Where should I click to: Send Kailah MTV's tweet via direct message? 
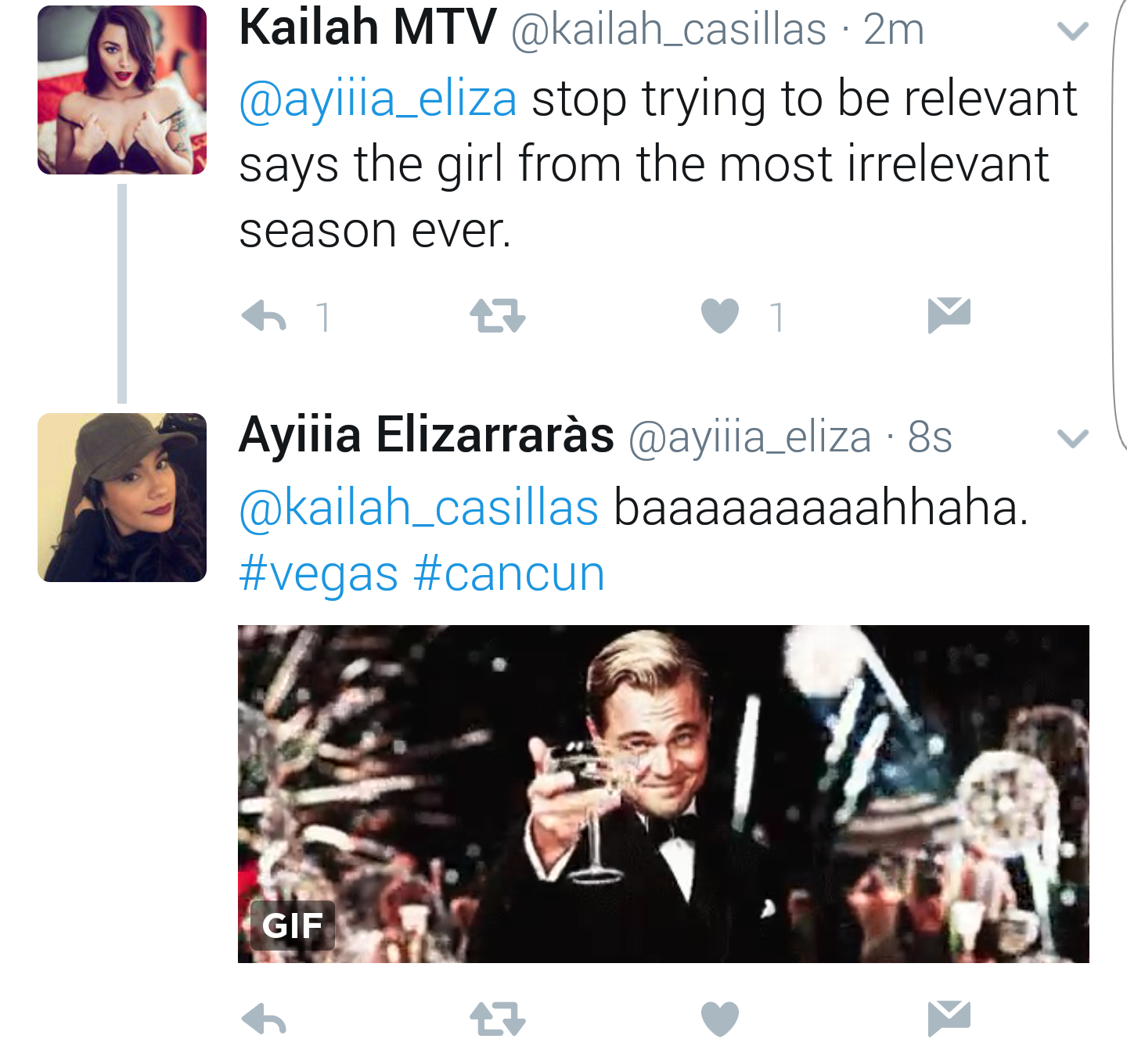(x=949, y=315)
